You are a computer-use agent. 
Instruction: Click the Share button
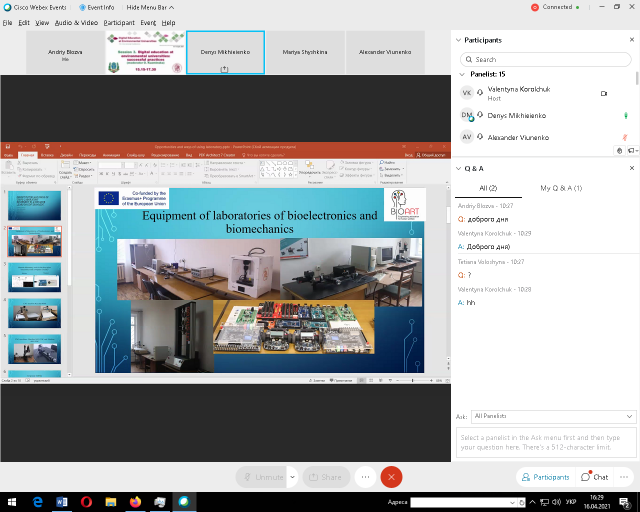point(326,477)
